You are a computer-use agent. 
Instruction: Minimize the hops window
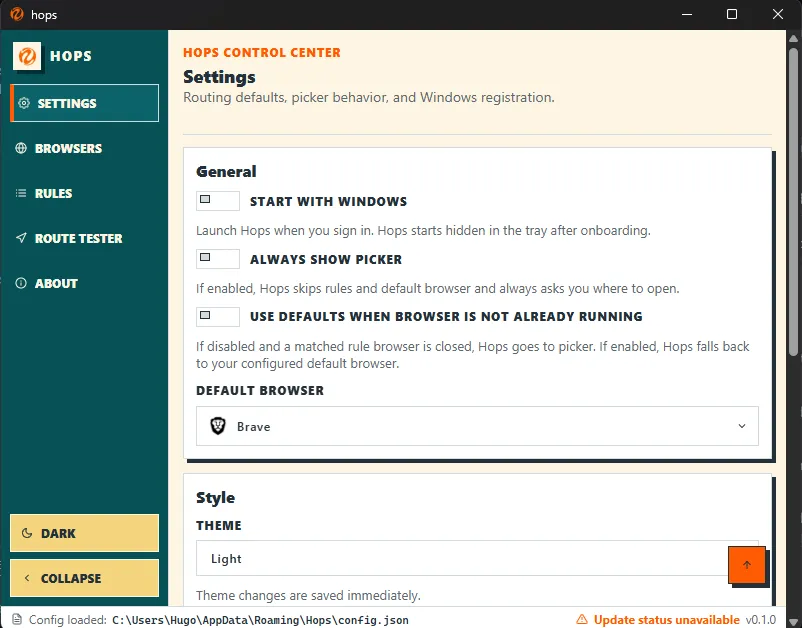tap(687, 14)
